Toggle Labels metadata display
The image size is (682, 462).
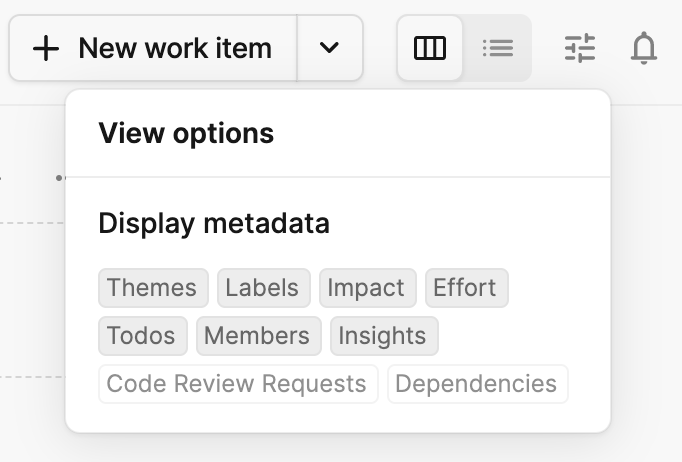(x=264, y=288)
